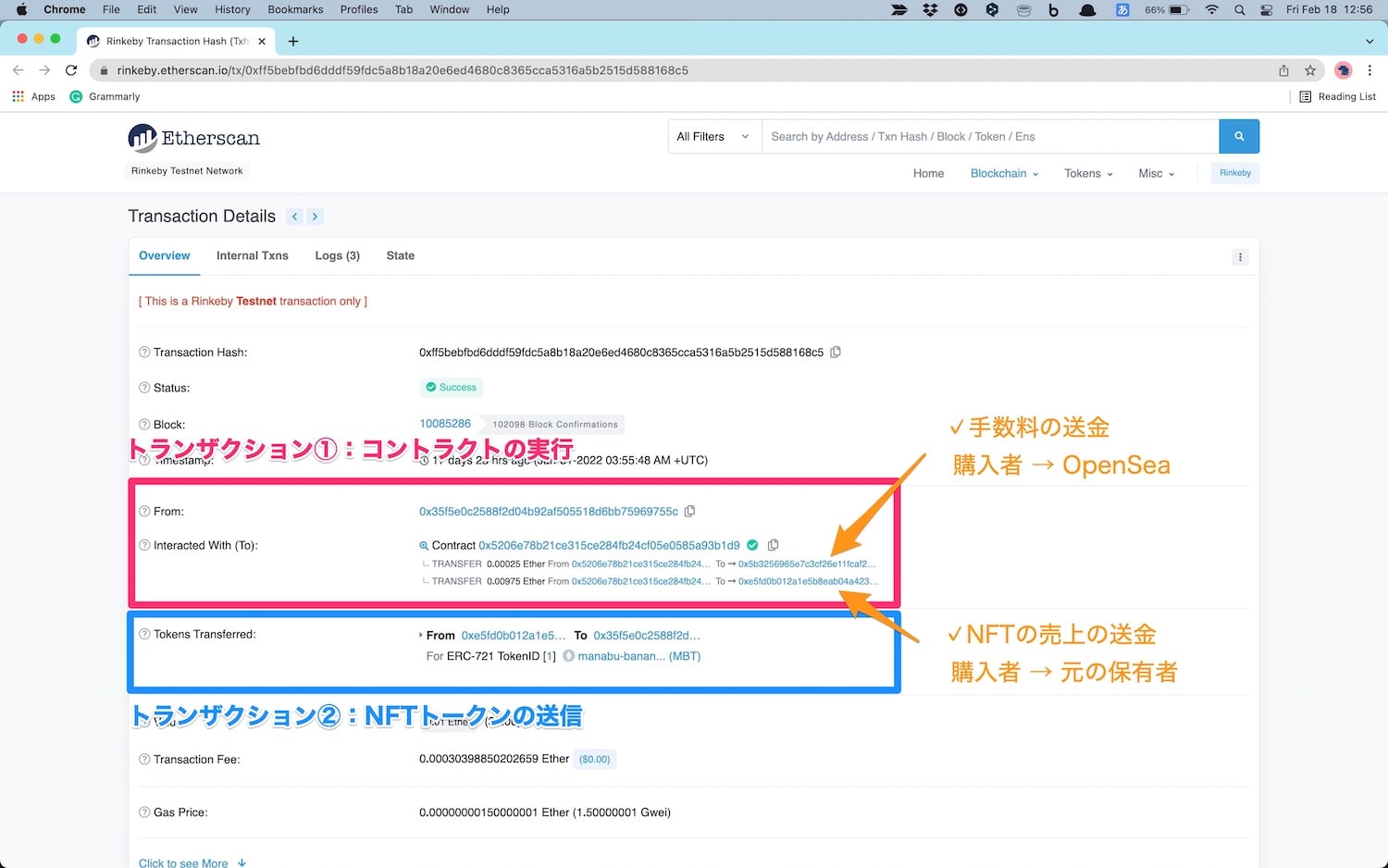Open the Apps bookmark shortcut

(33, 96)
